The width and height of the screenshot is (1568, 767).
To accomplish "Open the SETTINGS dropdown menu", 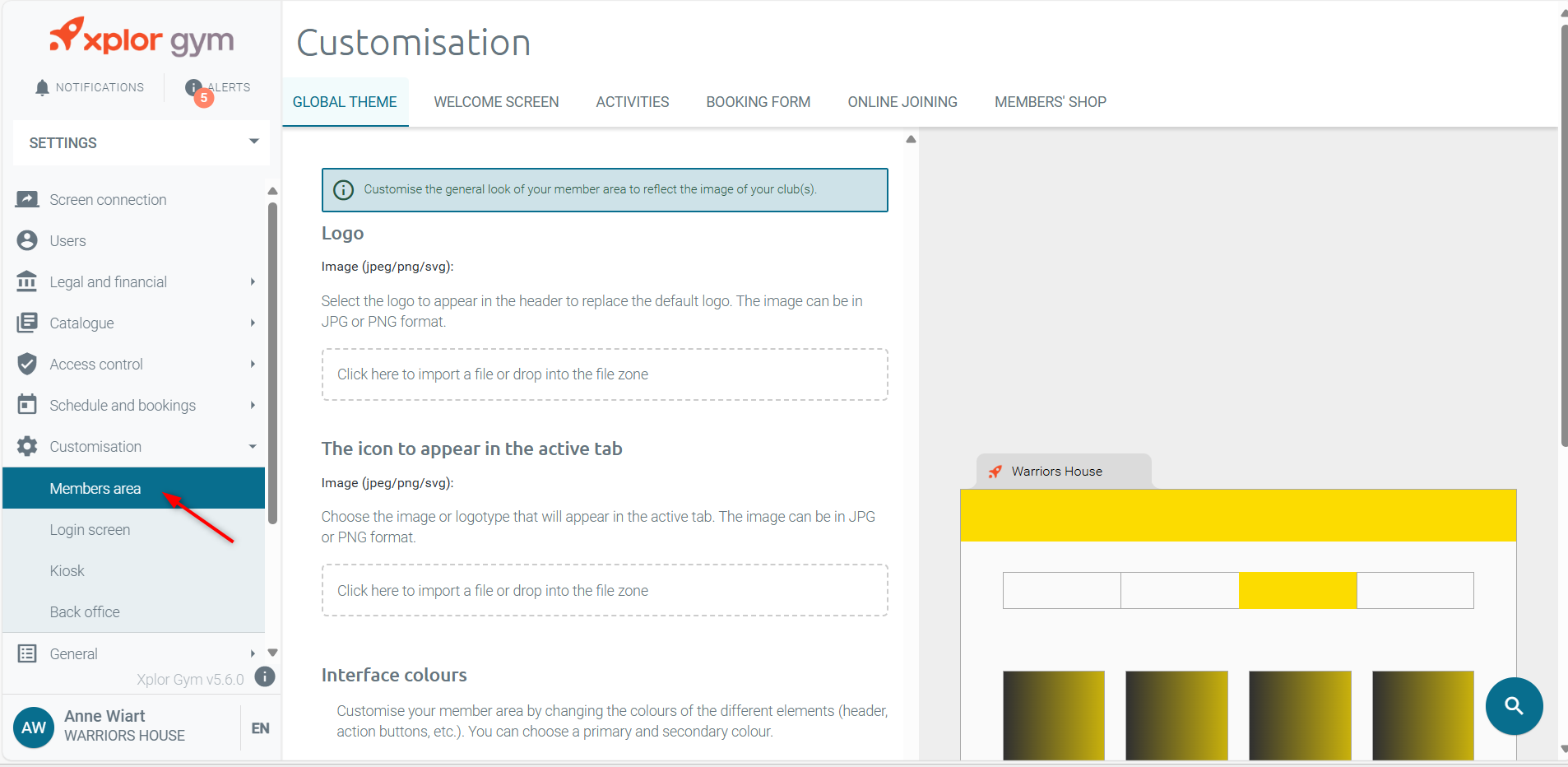I will click(x=141, y=143).
